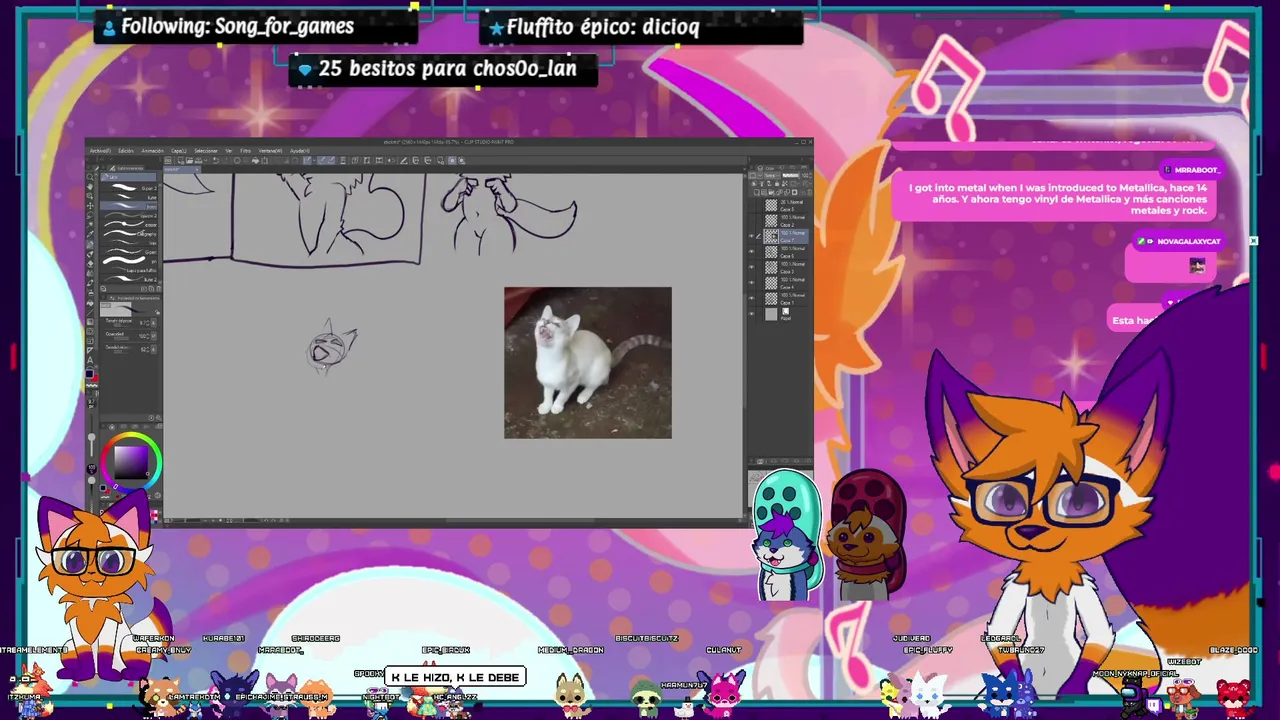Select the canvas document tab
Viewport: 1280px width, 720px height.
(x=182, y=169)
